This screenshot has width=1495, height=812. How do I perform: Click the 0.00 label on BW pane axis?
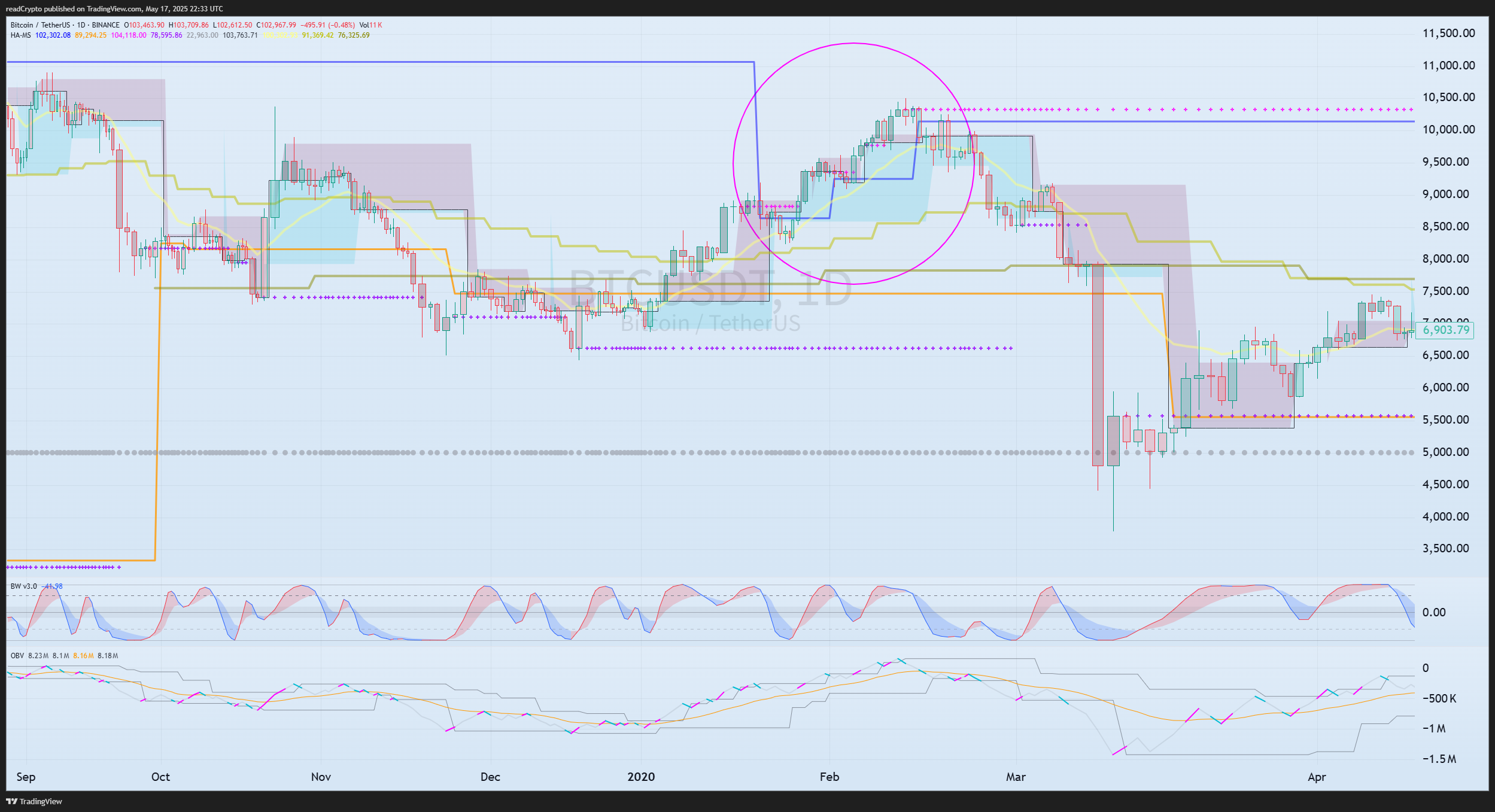click(x=1434, y=613)
